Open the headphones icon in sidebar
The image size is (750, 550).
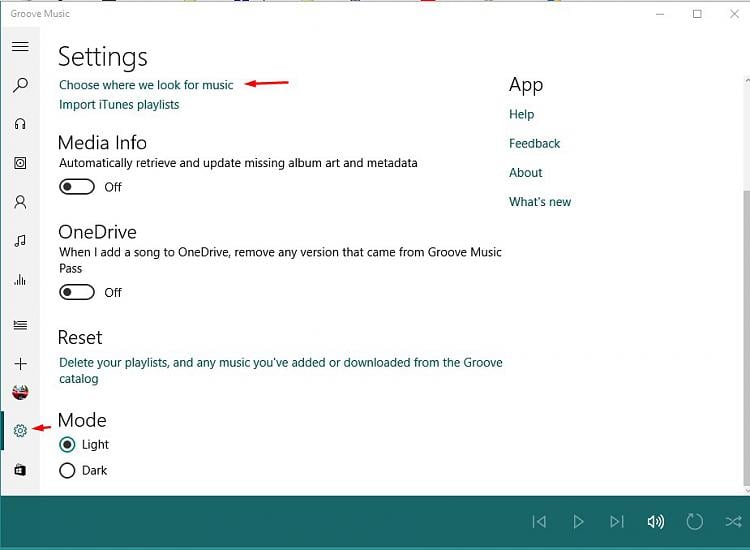20,124
